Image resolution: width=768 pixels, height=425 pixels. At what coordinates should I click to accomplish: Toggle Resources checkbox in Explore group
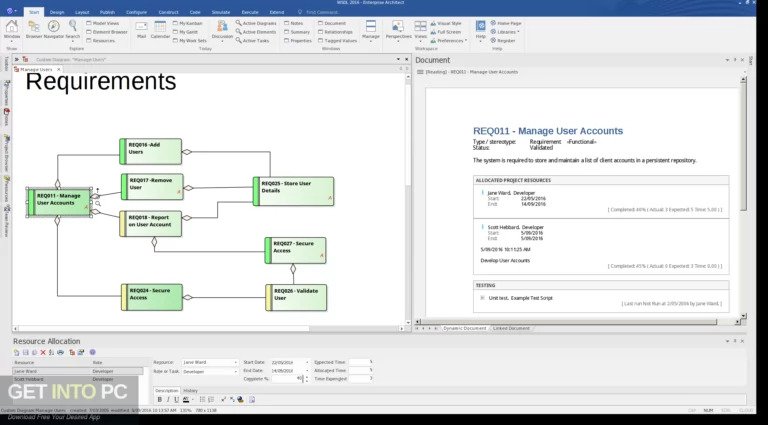tap(89, 41)
